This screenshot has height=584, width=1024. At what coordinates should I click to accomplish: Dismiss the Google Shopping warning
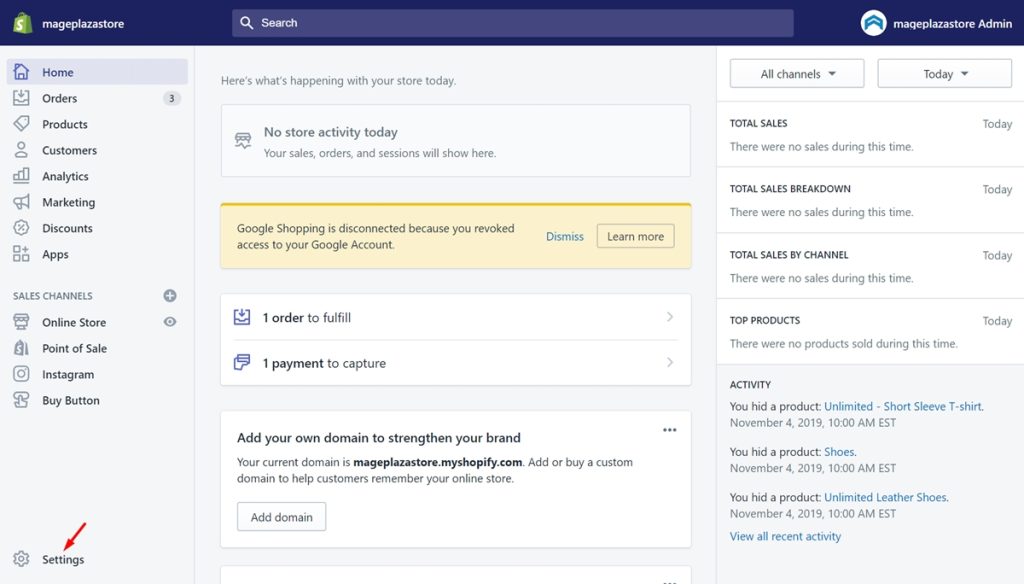click(565, 236)
